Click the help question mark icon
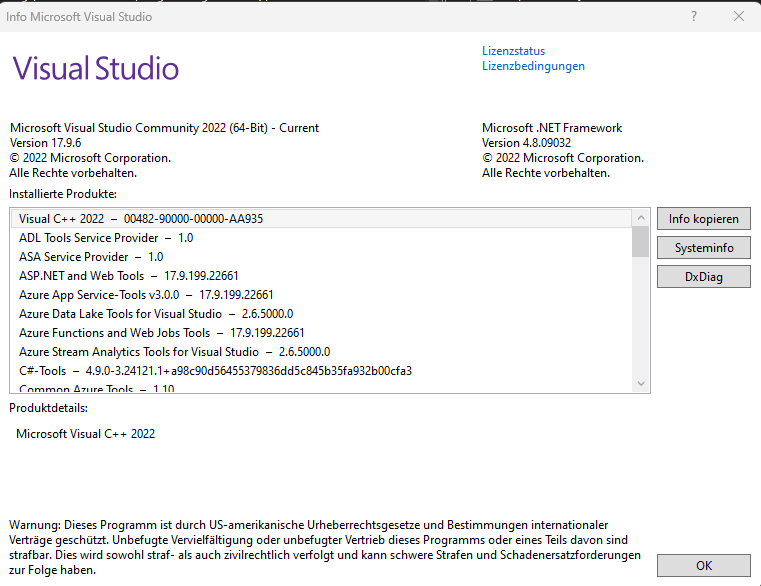The width and height of the screenshot is (761, 586). (x=694, y=17)
